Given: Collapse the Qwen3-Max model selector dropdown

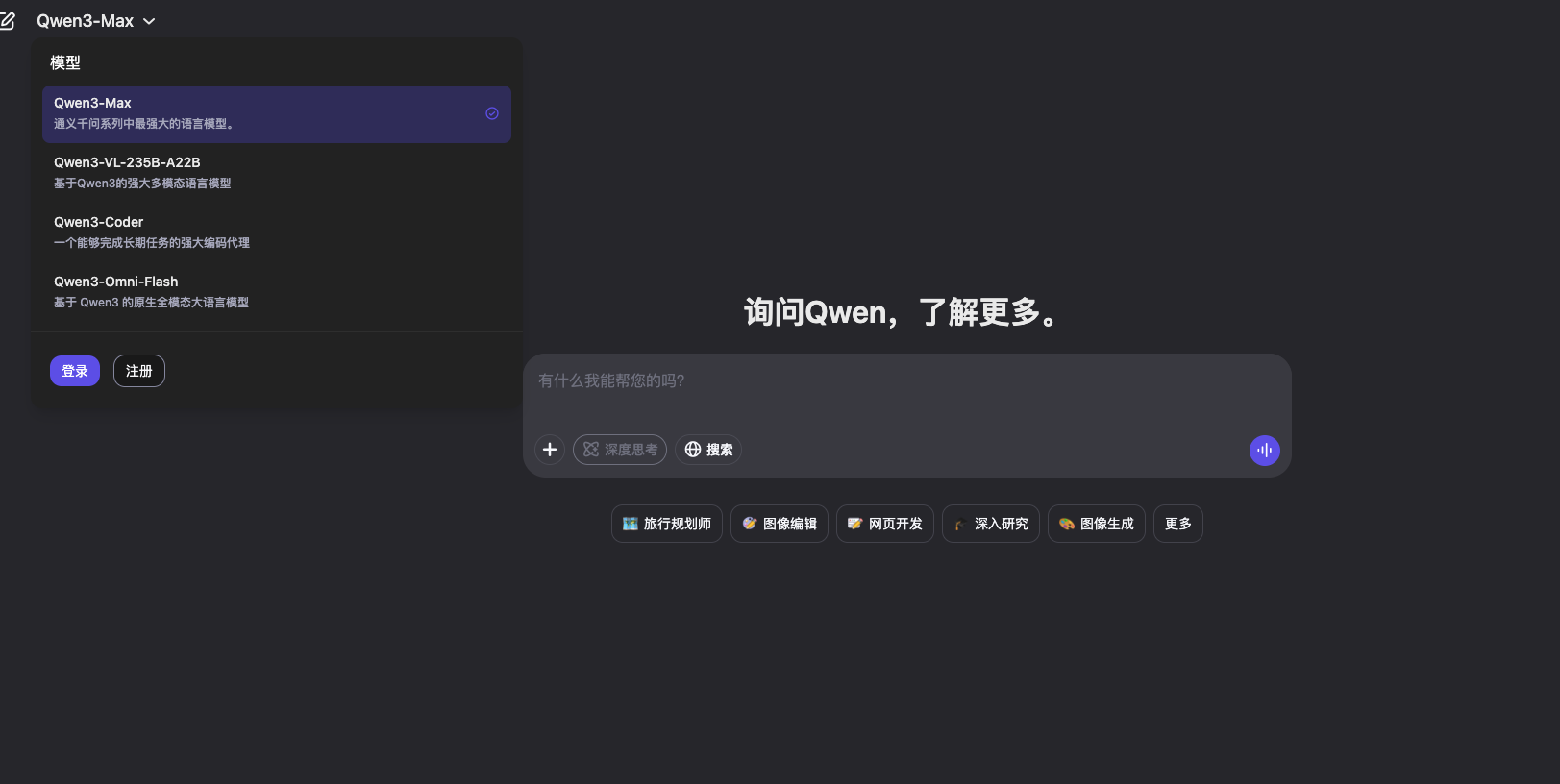Looking at the screenshot, I should pos(96,21).
